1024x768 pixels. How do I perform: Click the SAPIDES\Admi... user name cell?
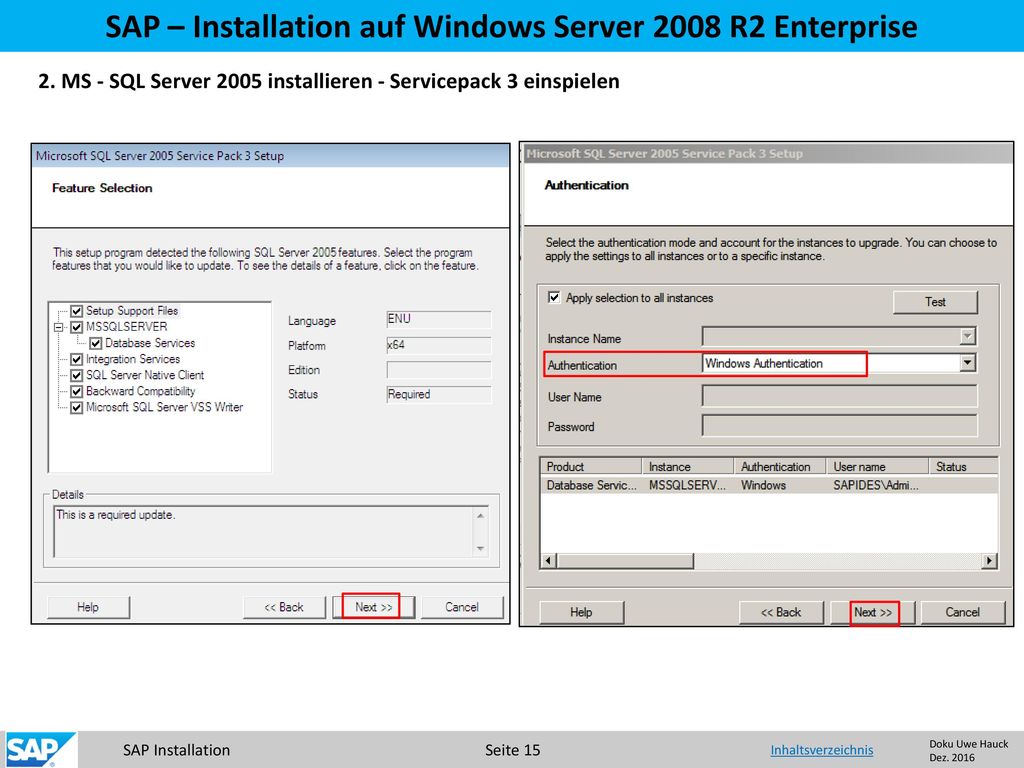pyautogui.click(x=876, y=485)
